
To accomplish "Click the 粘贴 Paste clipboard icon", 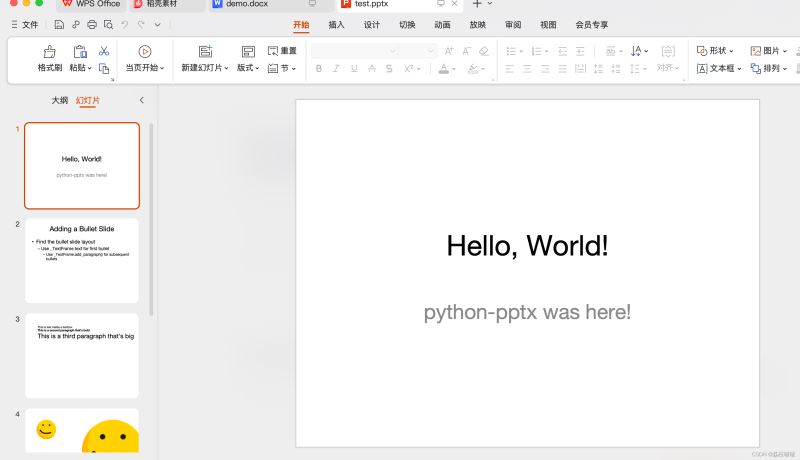I will (x=80, y=52).
